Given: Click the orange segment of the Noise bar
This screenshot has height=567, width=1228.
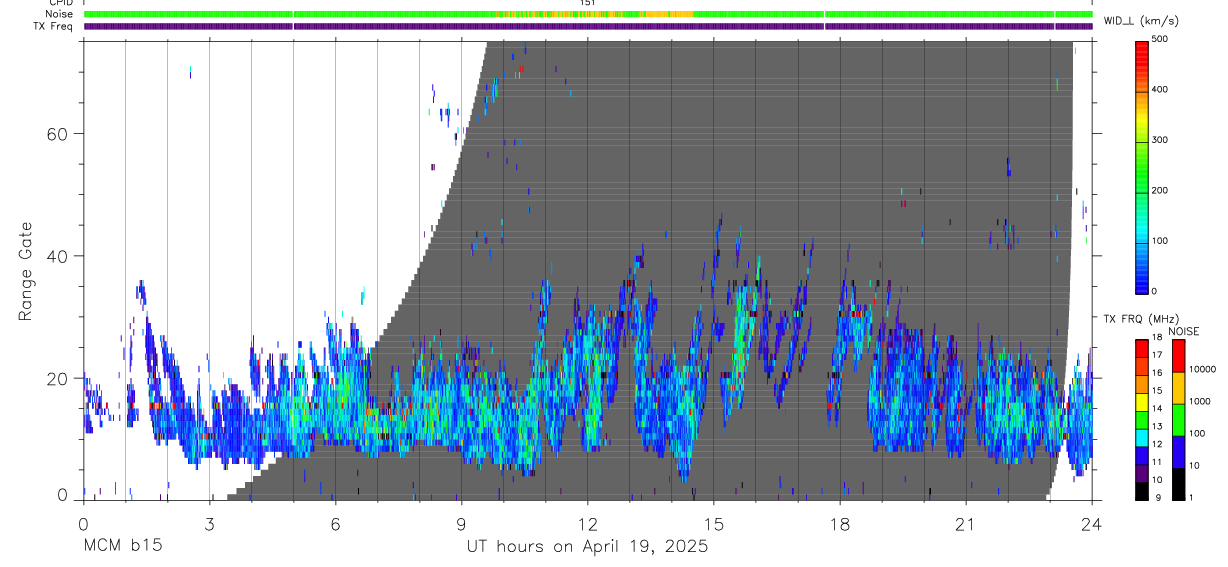Looking at the screenshot, I should point(668,14).
